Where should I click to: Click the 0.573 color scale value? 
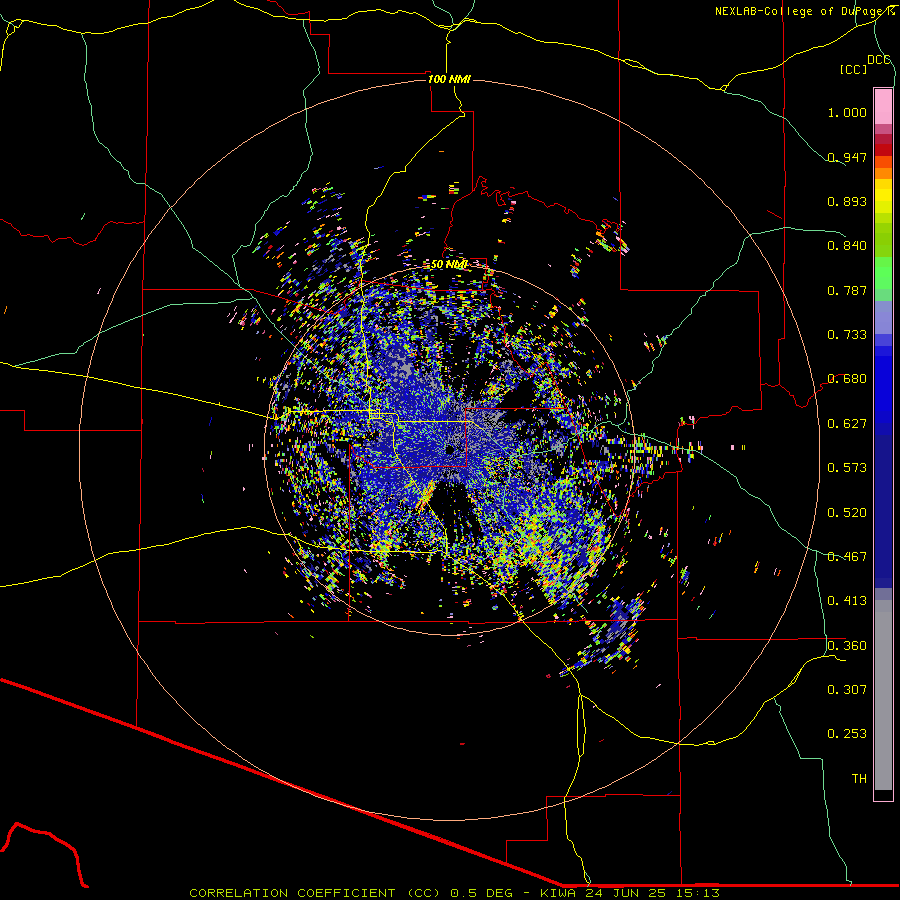pyautogui.click(x=847, y=468)
